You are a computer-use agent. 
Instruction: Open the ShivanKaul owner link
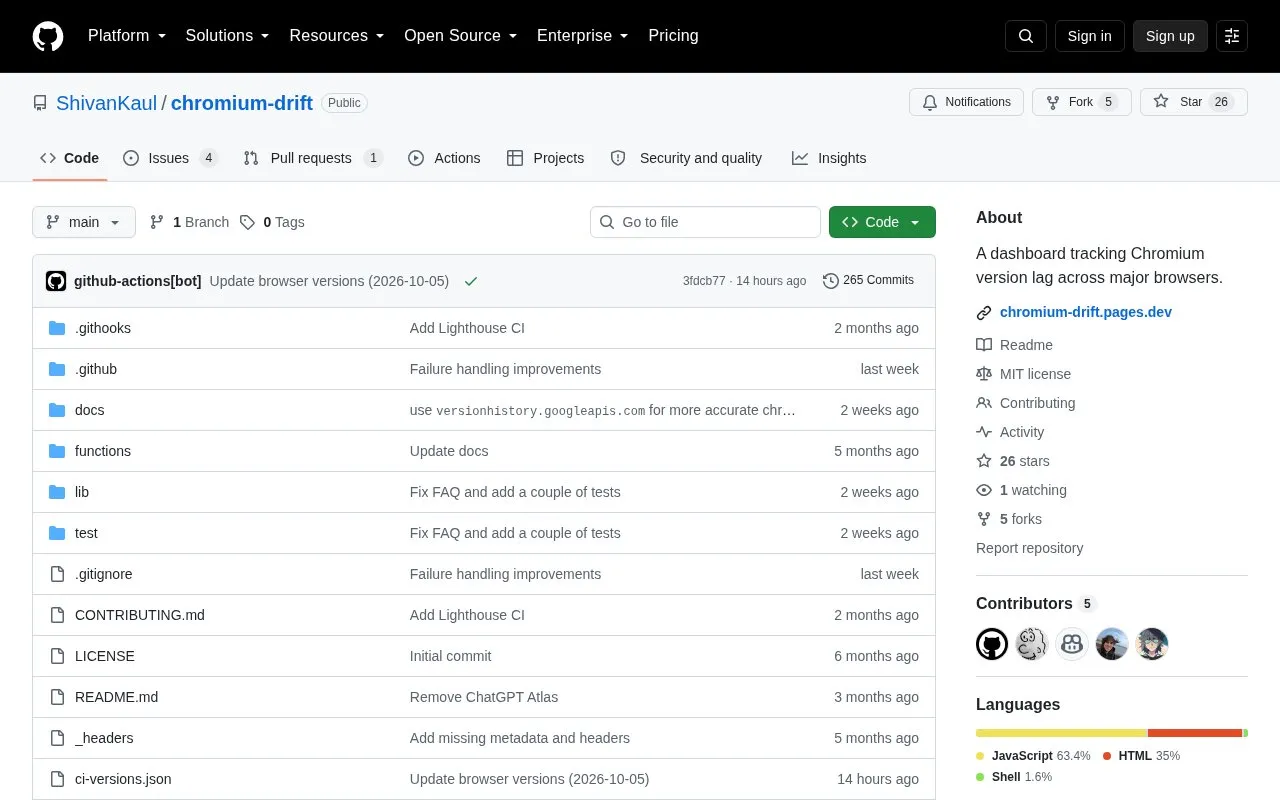pos(106,103)
